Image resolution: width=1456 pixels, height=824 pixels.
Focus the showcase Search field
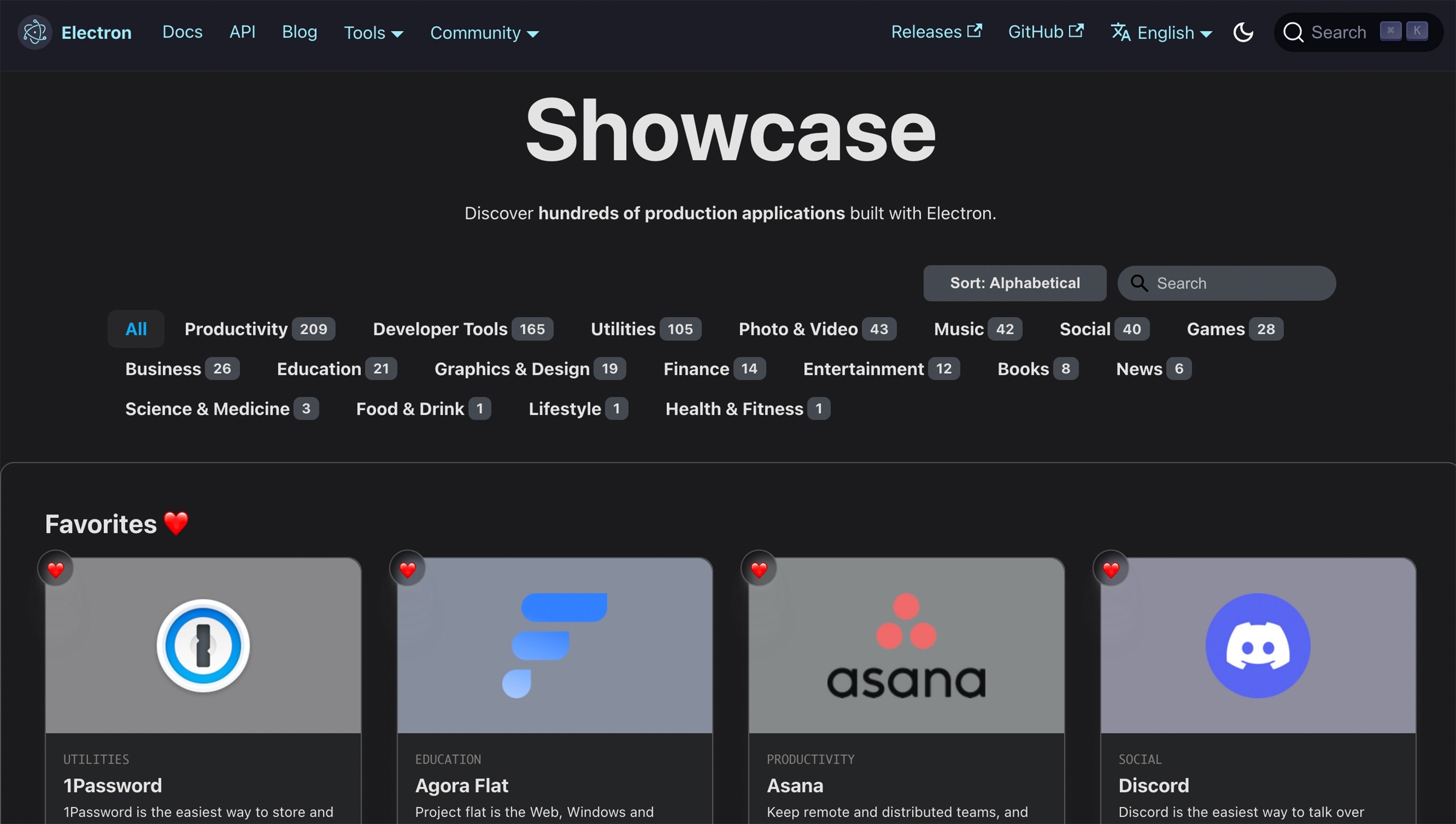[x=1226, y=283]
